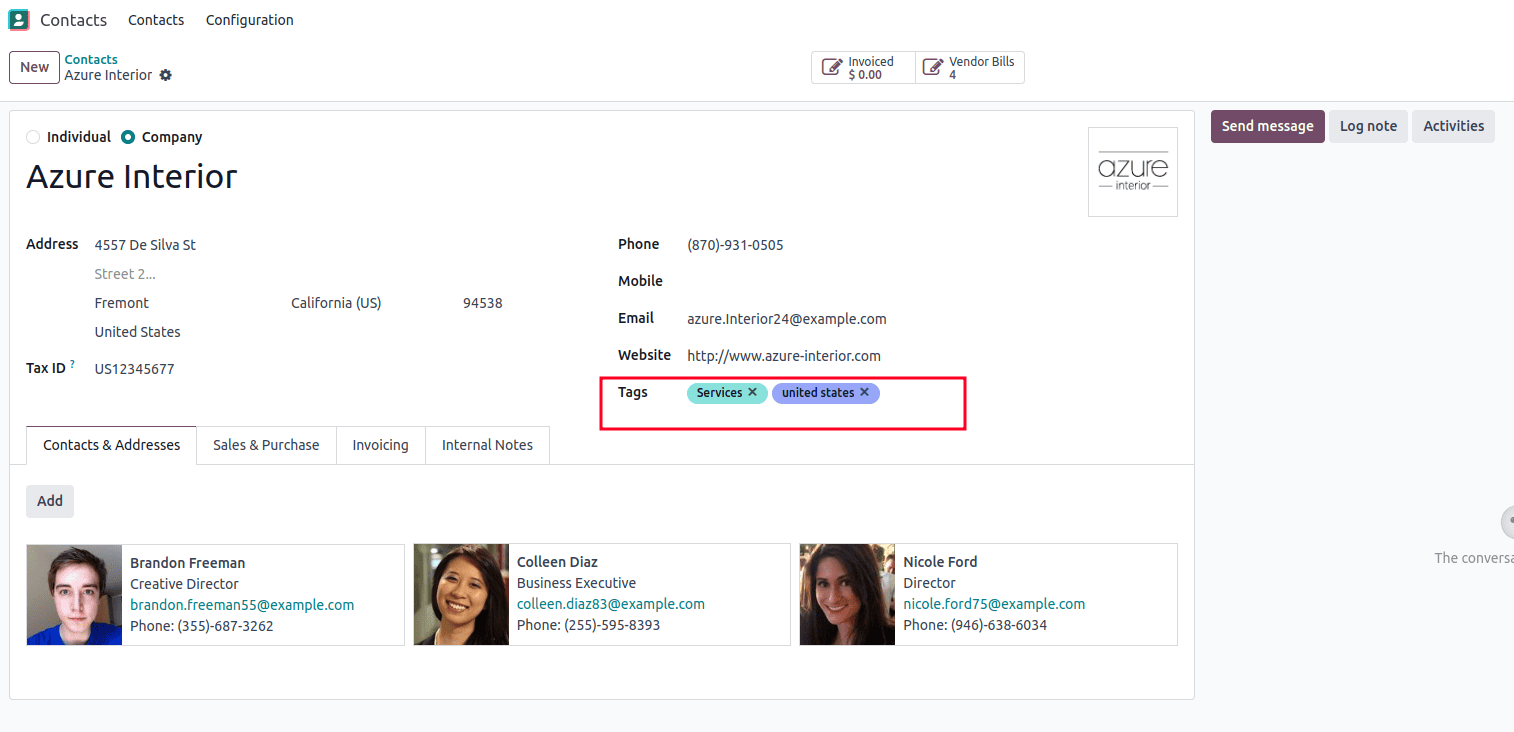Open the Invoiced stat button

pyautogui.click(x=863, y=68)
